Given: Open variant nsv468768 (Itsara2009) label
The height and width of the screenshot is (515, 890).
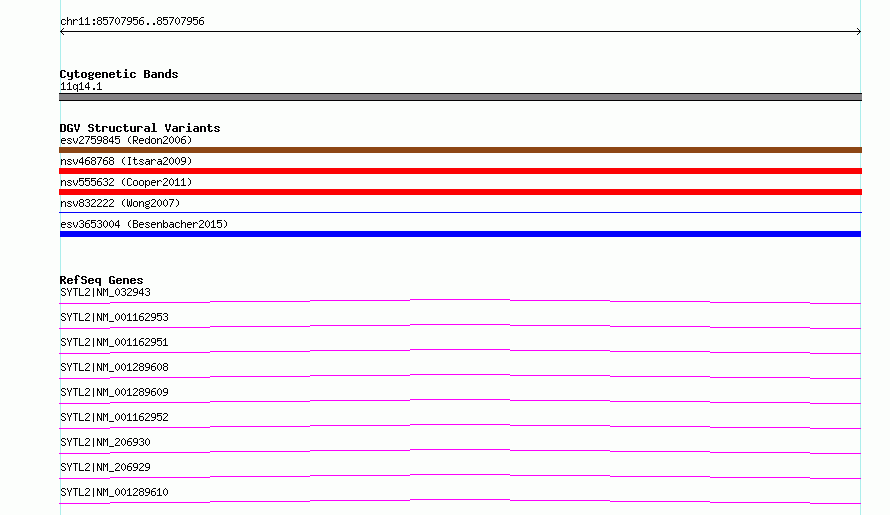Looking at the screenshot, I should [x=126, y=161].
